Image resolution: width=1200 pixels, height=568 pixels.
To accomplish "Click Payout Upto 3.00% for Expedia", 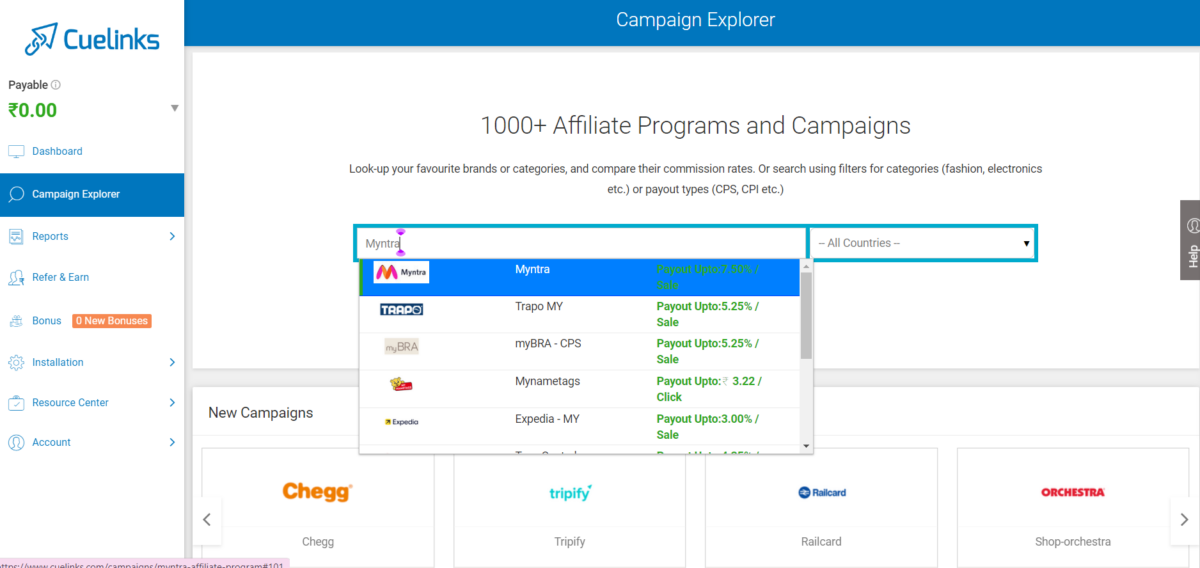I will coord(707,426).
